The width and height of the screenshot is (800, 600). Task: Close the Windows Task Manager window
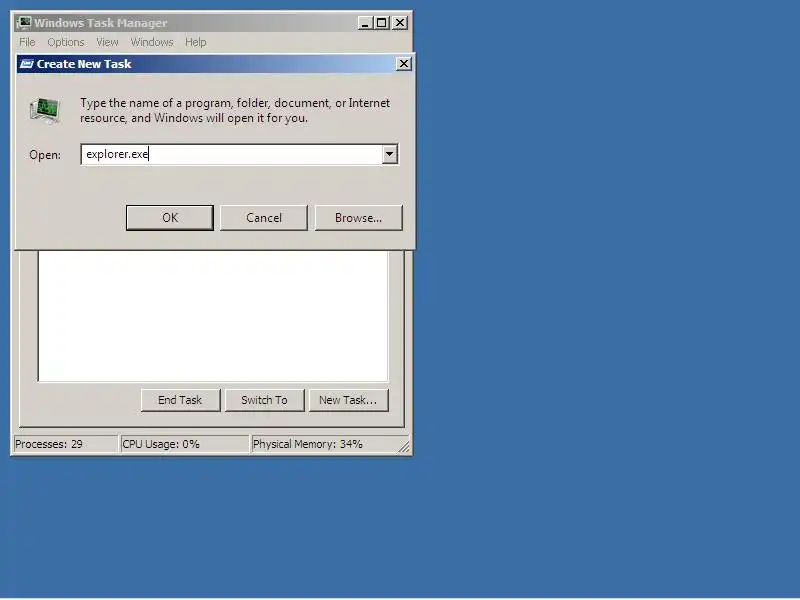pos(400,23)
